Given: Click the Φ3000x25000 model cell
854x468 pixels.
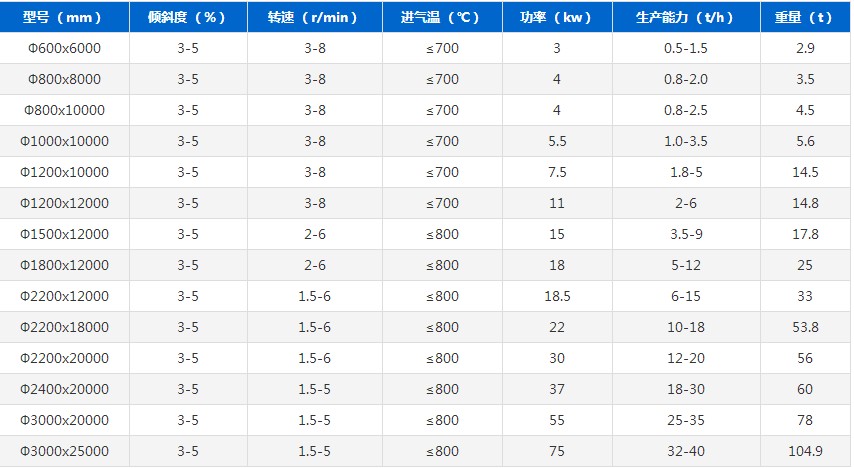Looking at the screenshot, I should pos(64,451).
